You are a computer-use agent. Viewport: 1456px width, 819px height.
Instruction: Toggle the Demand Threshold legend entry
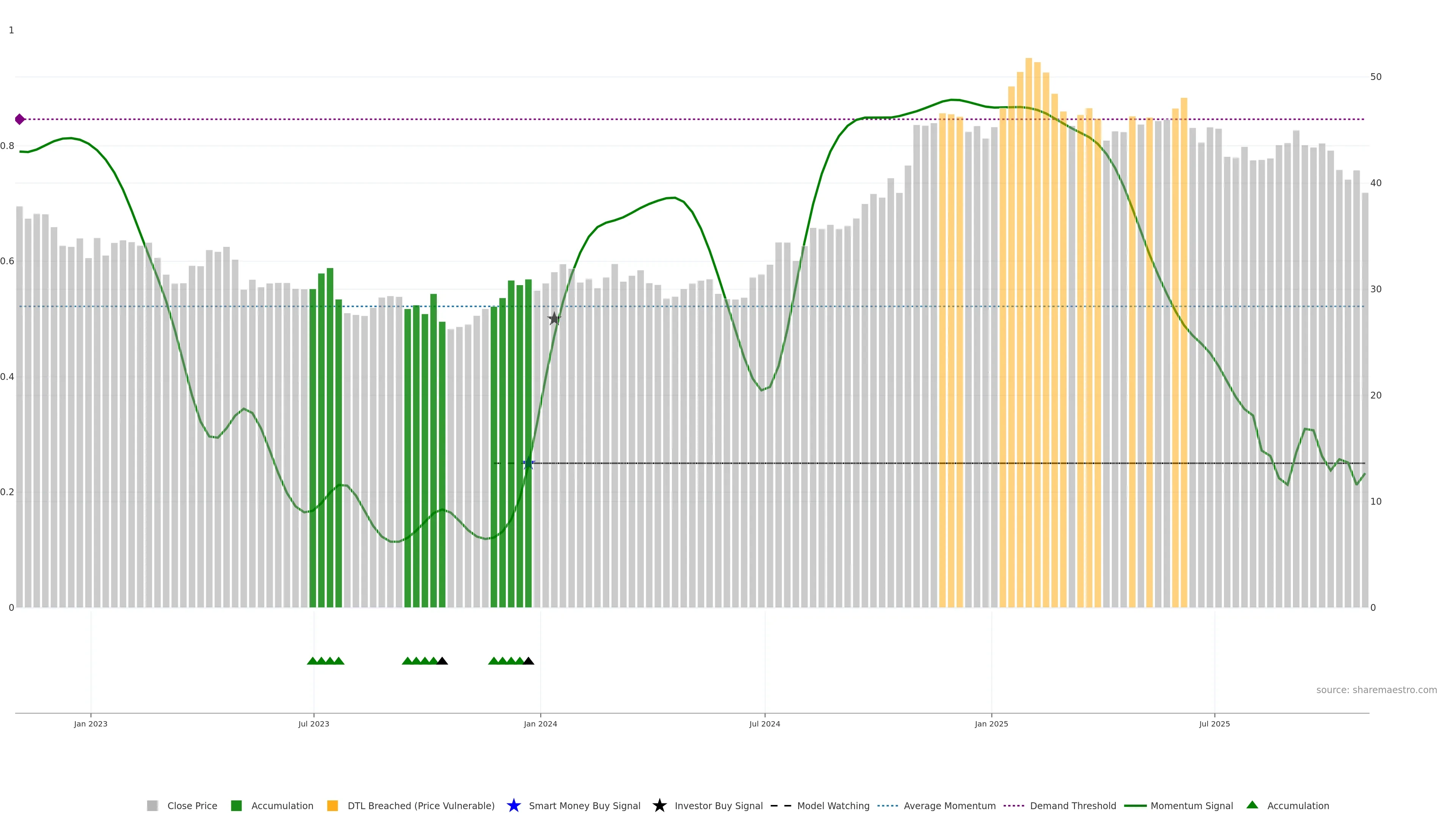[x=1072, y=806]
